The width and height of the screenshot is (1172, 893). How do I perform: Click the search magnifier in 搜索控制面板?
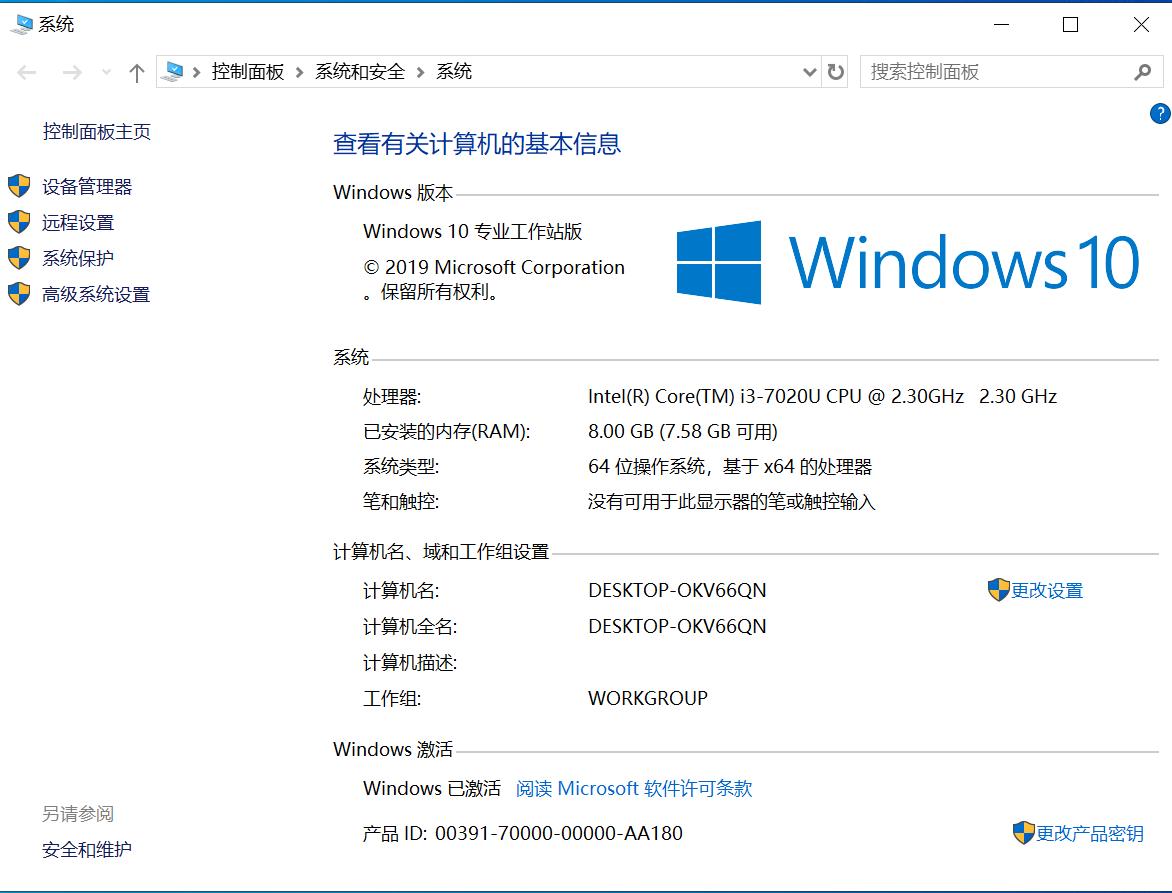(x=1143, y=71)
